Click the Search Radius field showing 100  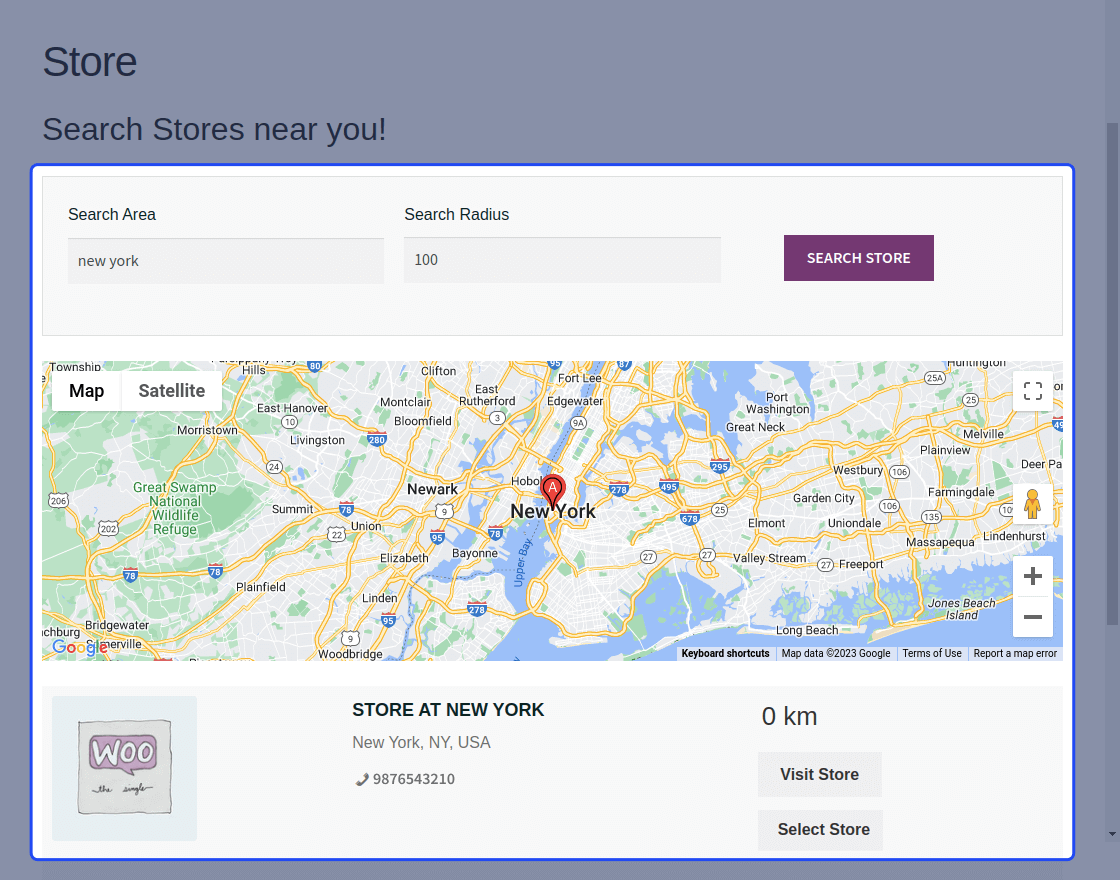click(562, 260)
